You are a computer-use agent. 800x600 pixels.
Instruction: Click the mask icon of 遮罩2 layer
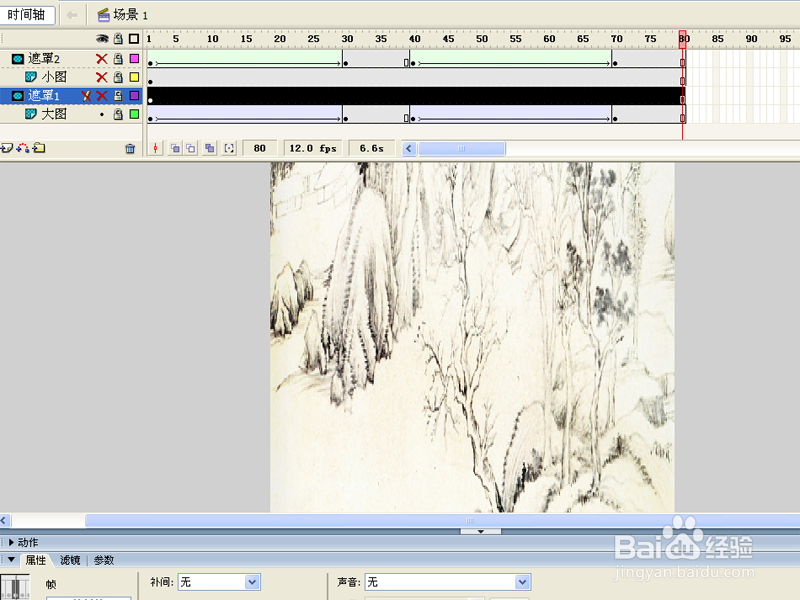pos(17,59)
